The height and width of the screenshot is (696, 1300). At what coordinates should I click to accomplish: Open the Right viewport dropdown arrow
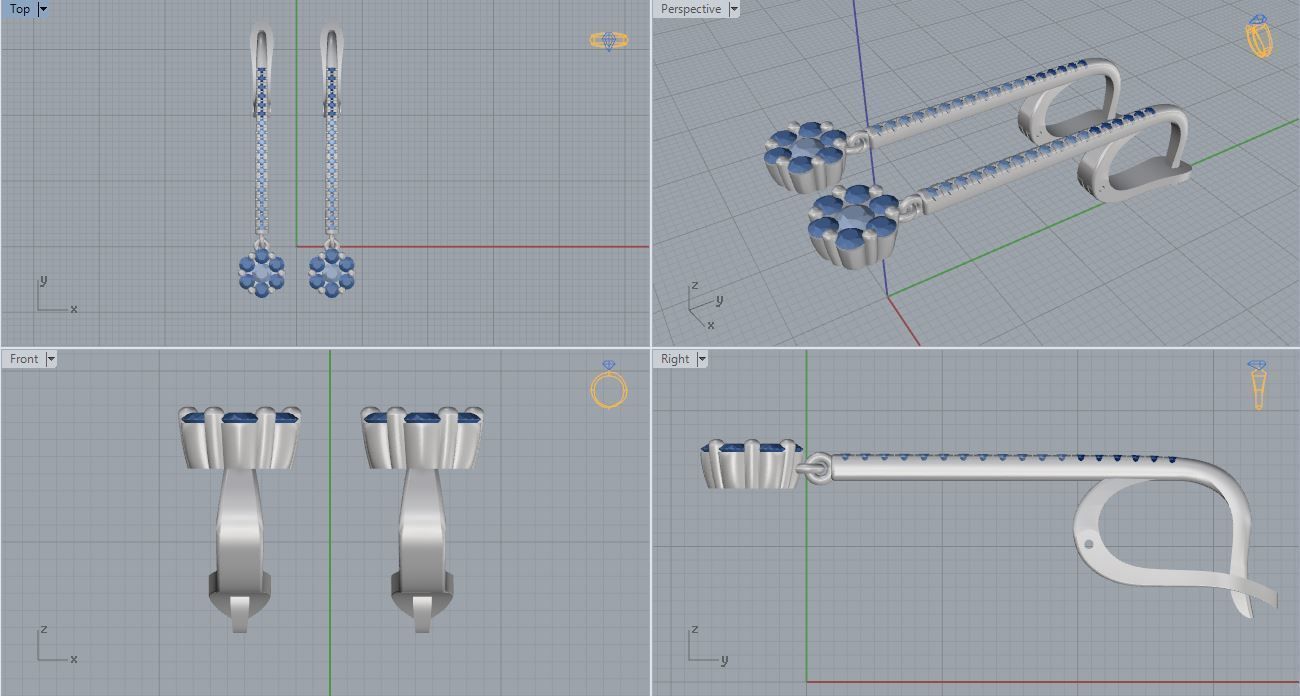pyautogui.click(x=702, y=359)
